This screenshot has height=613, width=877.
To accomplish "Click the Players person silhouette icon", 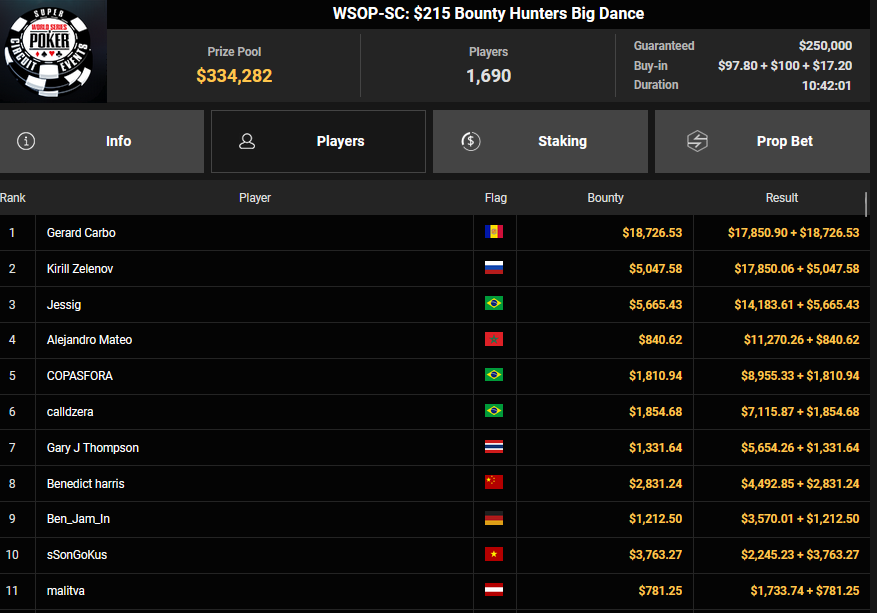I will pyautogui.click(x=247, y=141).
